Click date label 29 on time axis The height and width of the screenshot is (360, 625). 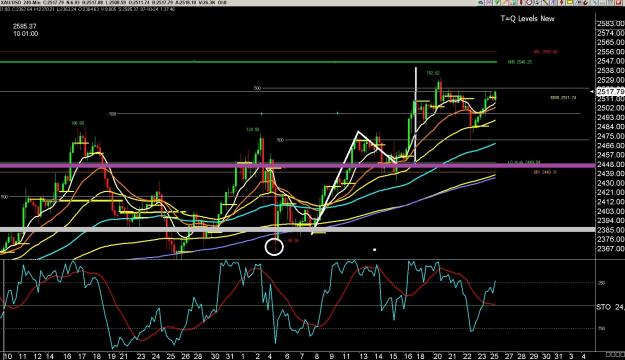[534, 356]
